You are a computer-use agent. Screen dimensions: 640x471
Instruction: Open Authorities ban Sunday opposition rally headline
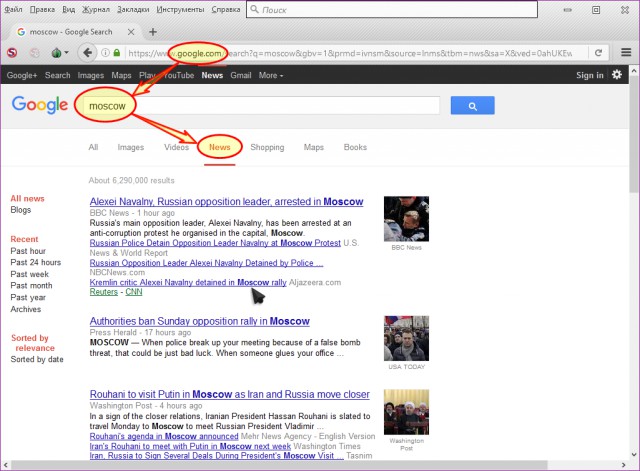[x=200, y=321]
